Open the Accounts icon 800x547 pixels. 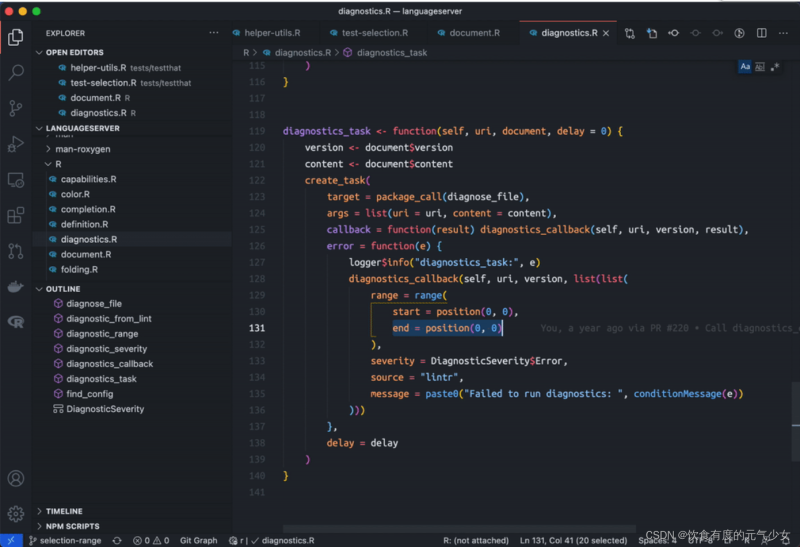pyautogui.click(x=15, y=479)
